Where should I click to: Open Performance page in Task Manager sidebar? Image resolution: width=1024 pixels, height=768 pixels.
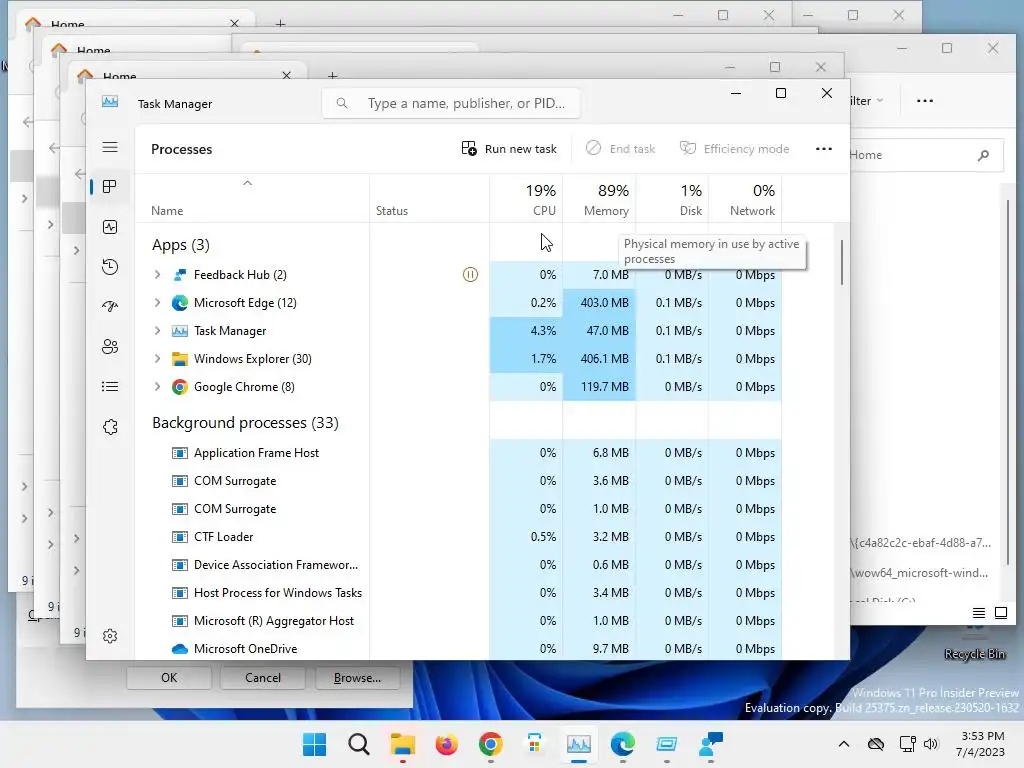point(110,227)
